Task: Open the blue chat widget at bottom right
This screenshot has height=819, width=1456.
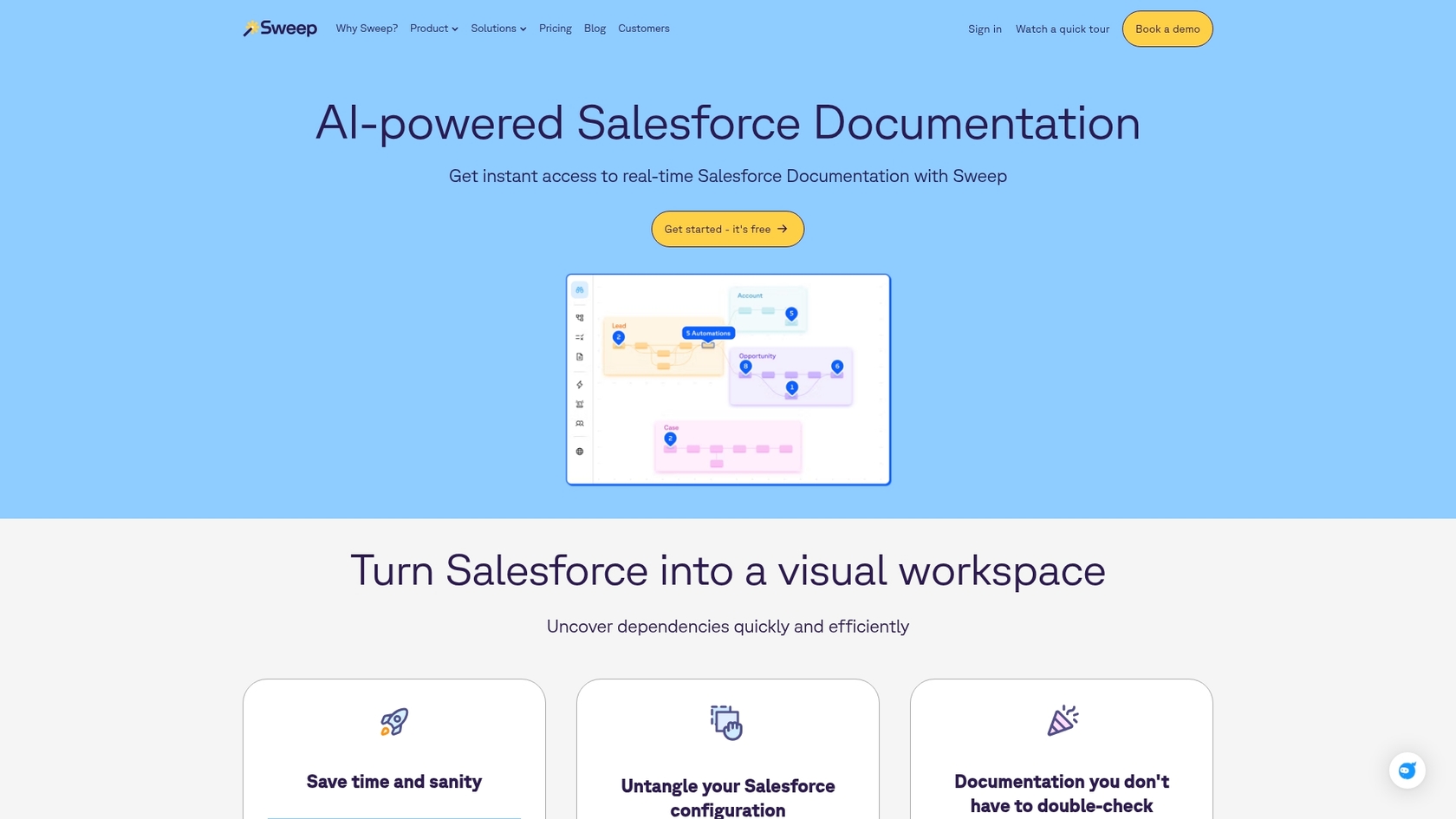Action: click(1407, 770)
